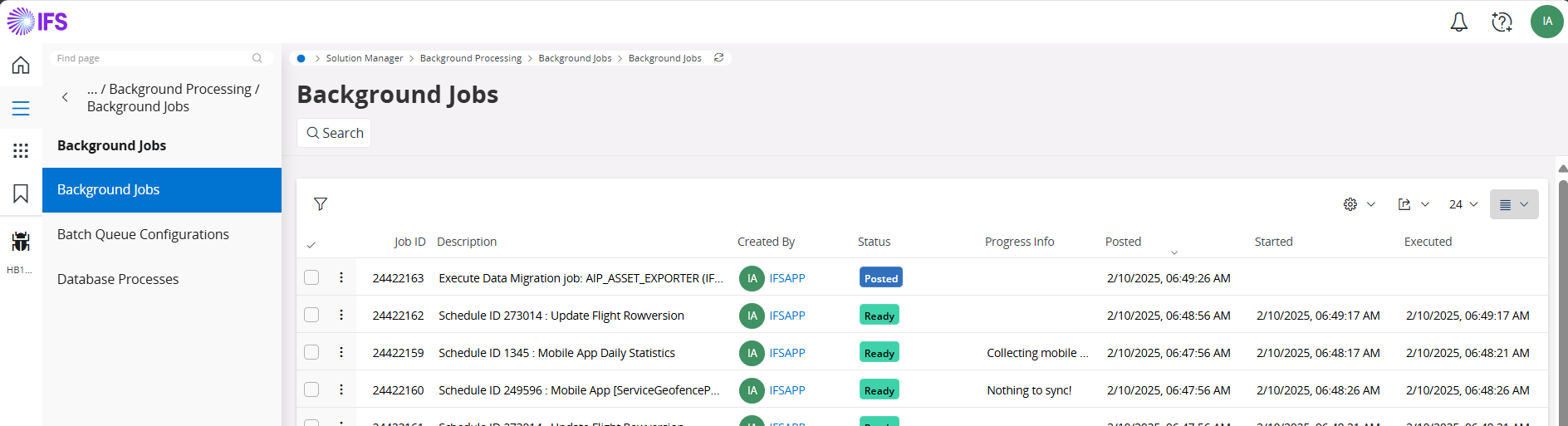The width and height of the screenshot is (1568, 426).
Task: Open the help question mark icon
Action: [1502, 22]
